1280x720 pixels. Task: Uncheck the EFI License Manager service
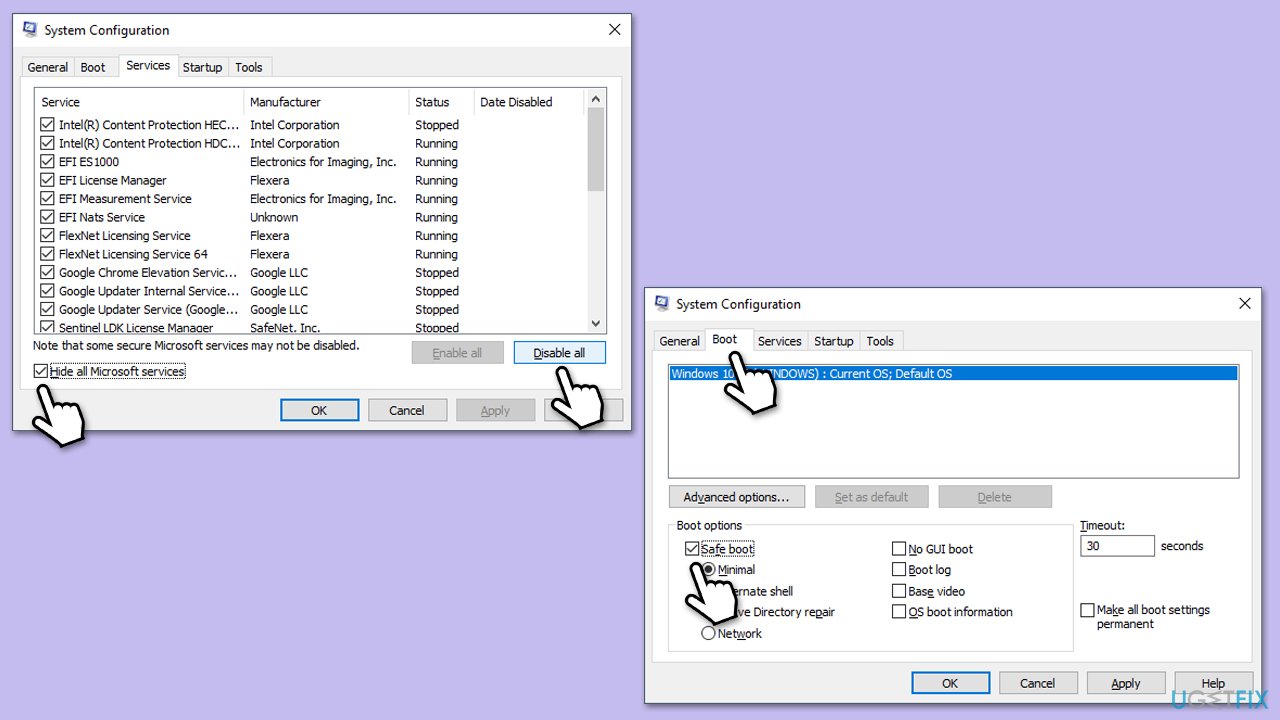point(47,180)
